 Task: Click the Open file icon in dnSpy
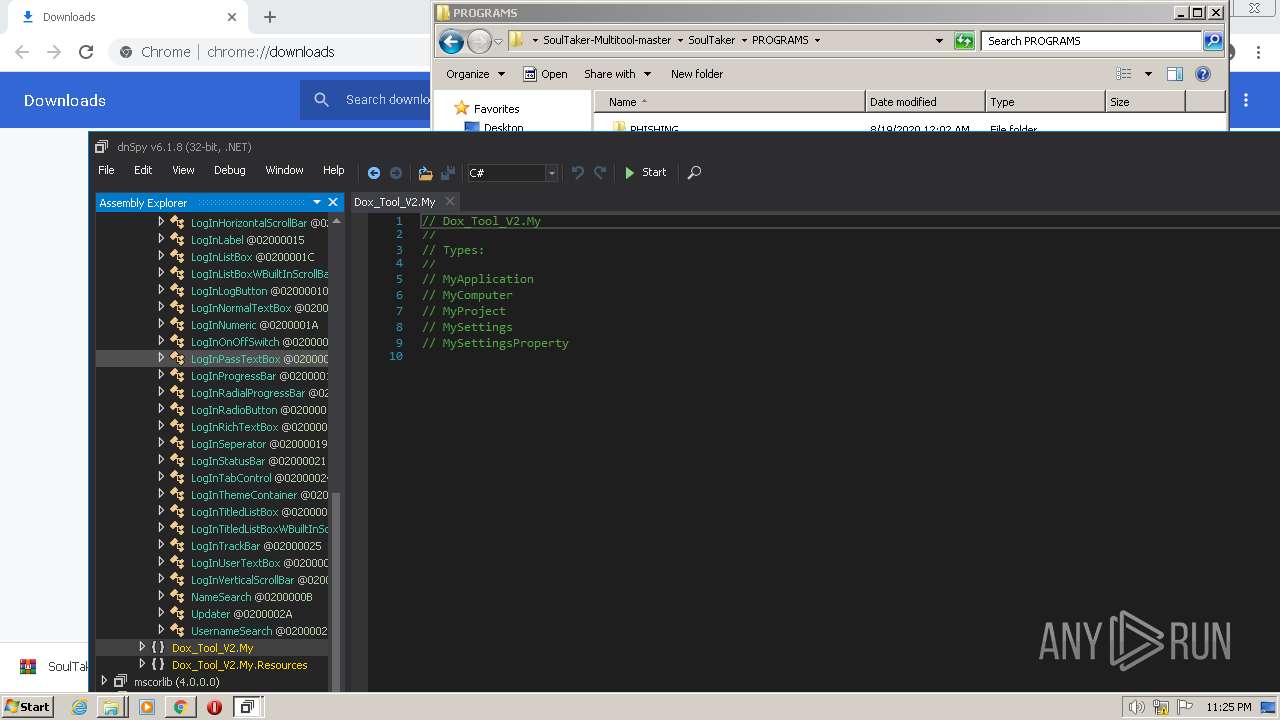pyautogui.click(x=425, y=172)
